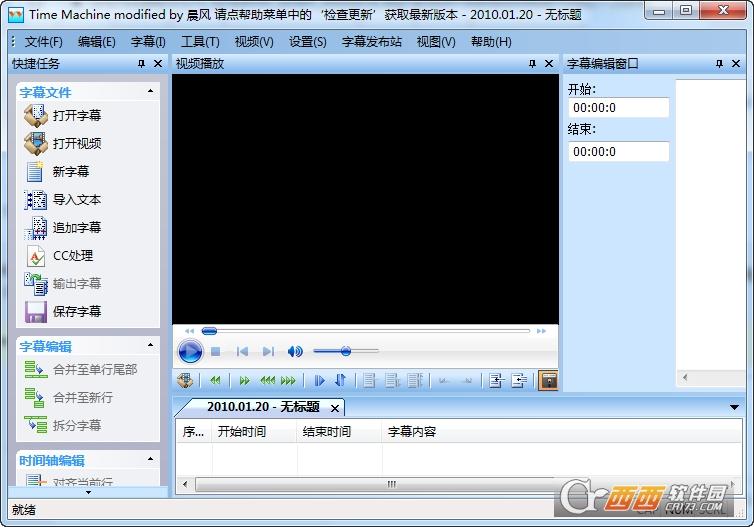This screenshot has width=754, height=527.
Task: Click the subtitle list horizontal scrollbar thumb
Action: point(391,484)
